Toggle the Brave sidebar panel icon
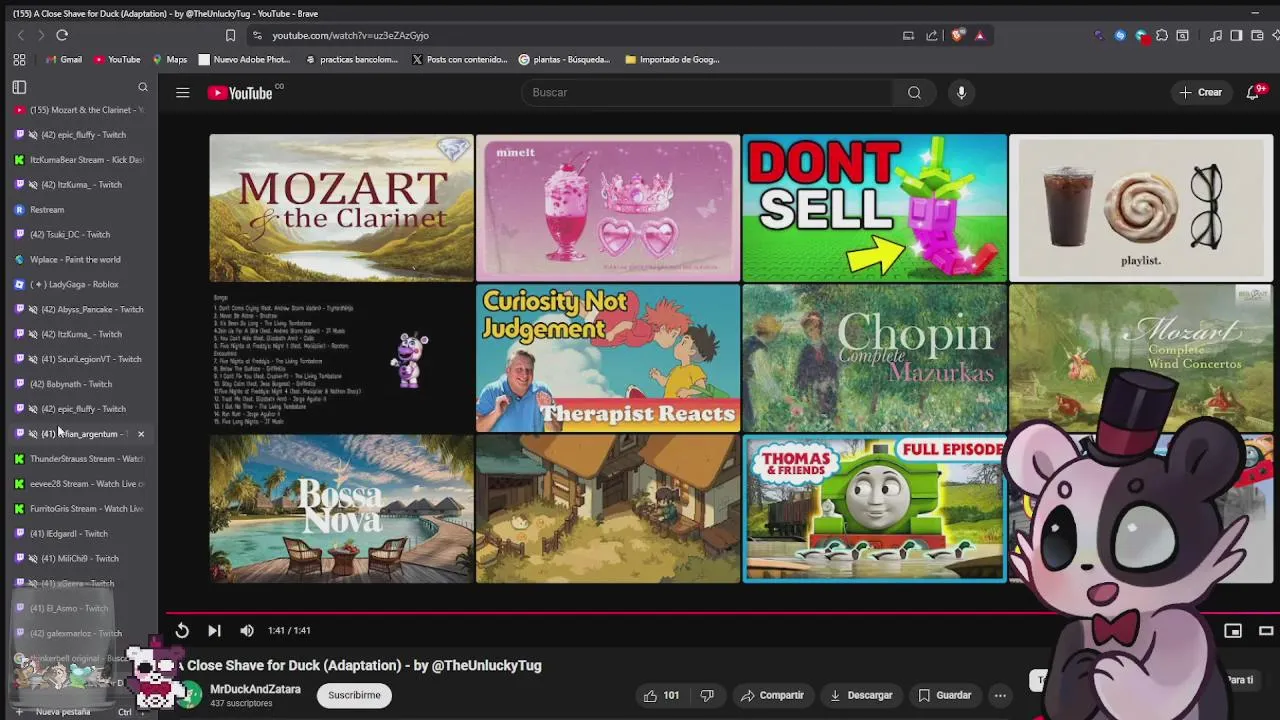The image size is (1280, 720). (1237, 35)
